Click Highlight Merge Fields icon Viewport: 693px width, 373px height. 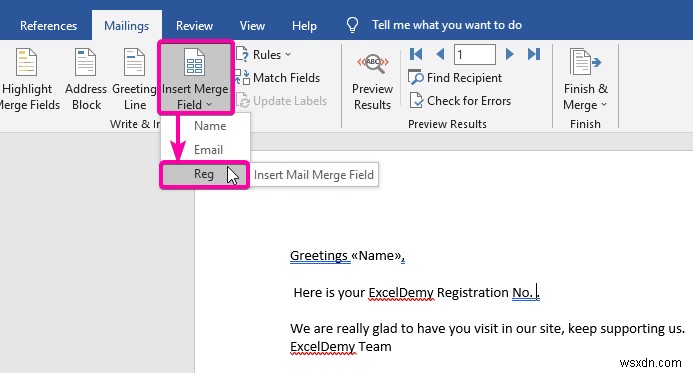26,62
